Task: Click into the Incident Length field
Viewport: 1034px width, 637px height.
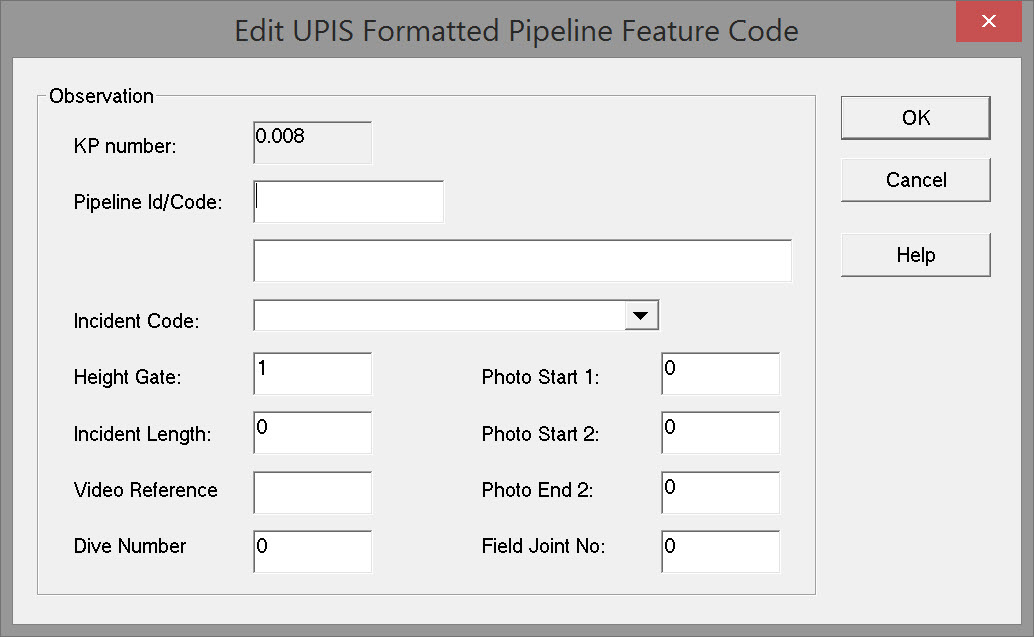Action: (313, 432)
